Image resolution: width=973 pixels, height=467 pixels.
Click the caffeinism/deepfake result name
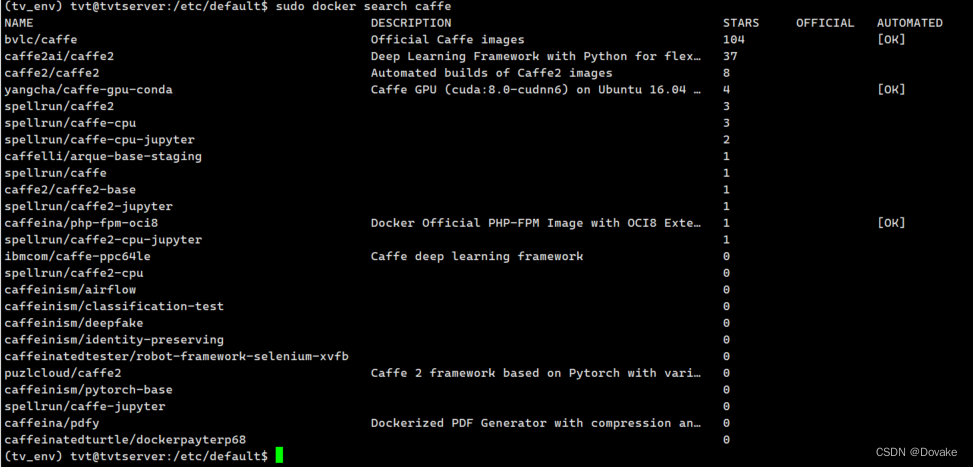click(x=73, y=323)
